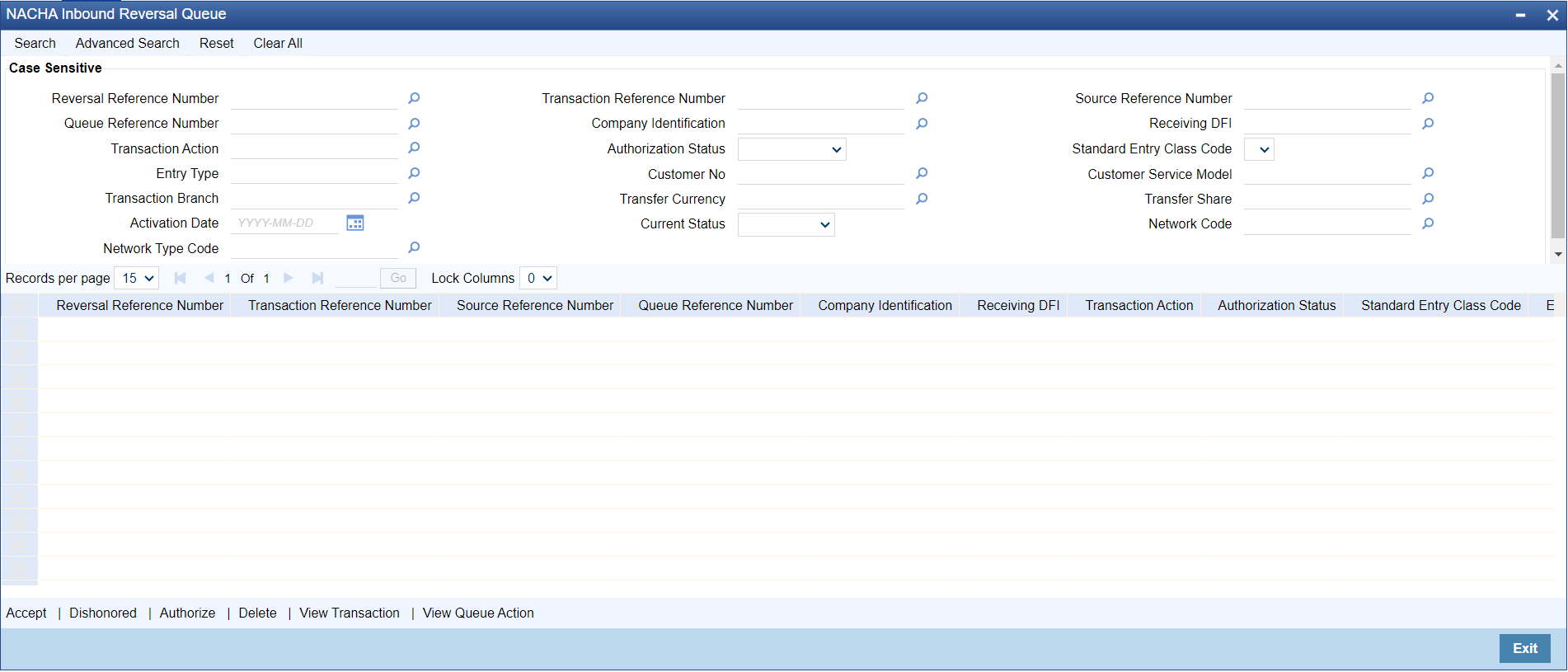
Task: Expand Authorization Status dropdown
Action: 791,149
